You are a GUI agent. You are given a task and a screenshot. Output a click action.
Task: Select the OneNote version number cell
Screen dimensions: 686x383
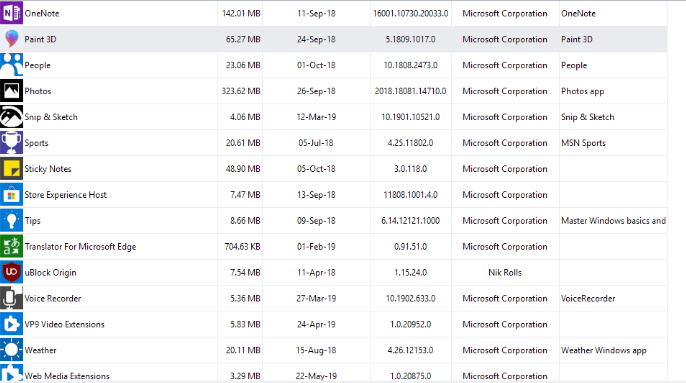point(410,13)
